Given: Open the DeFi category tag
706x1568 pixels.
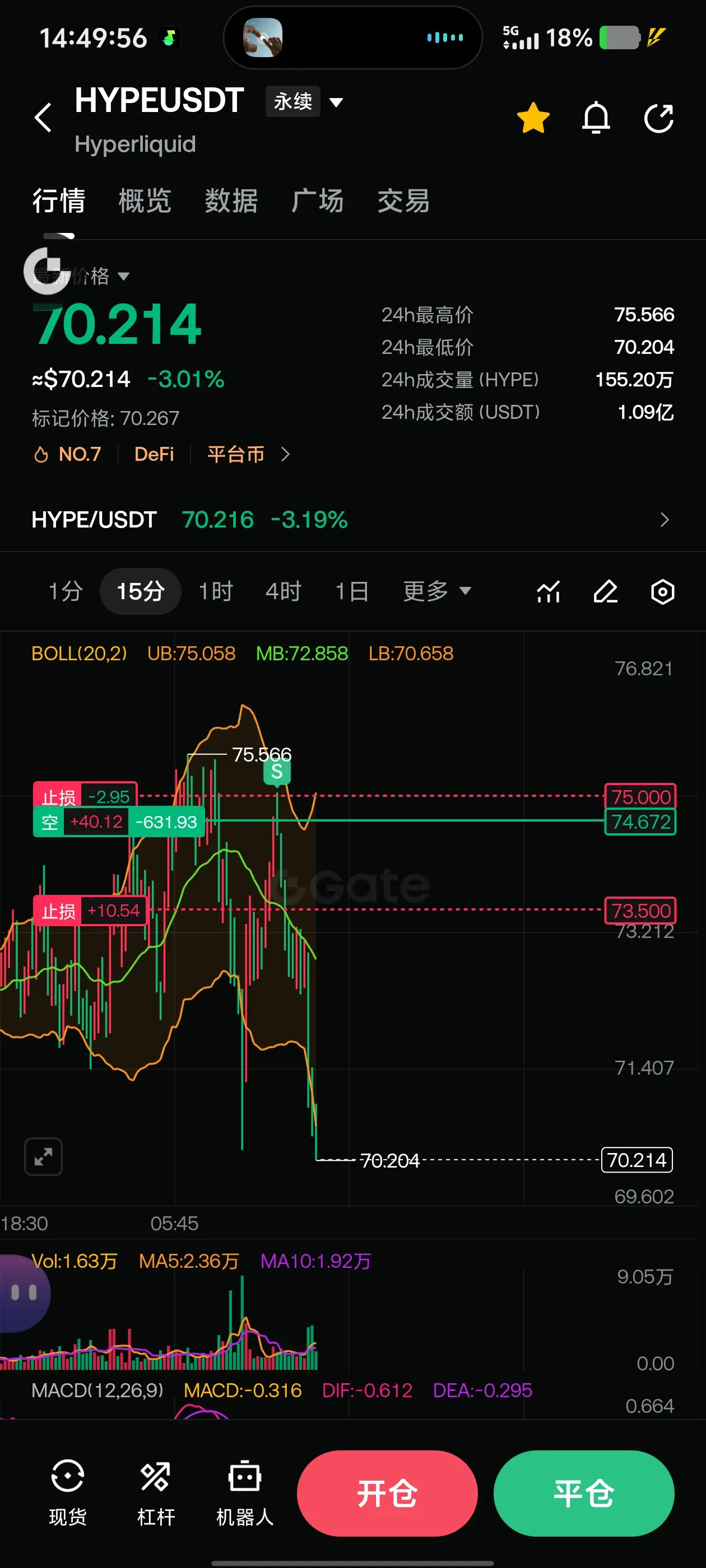Looking at the screenshot, I should tap(154, 454).
